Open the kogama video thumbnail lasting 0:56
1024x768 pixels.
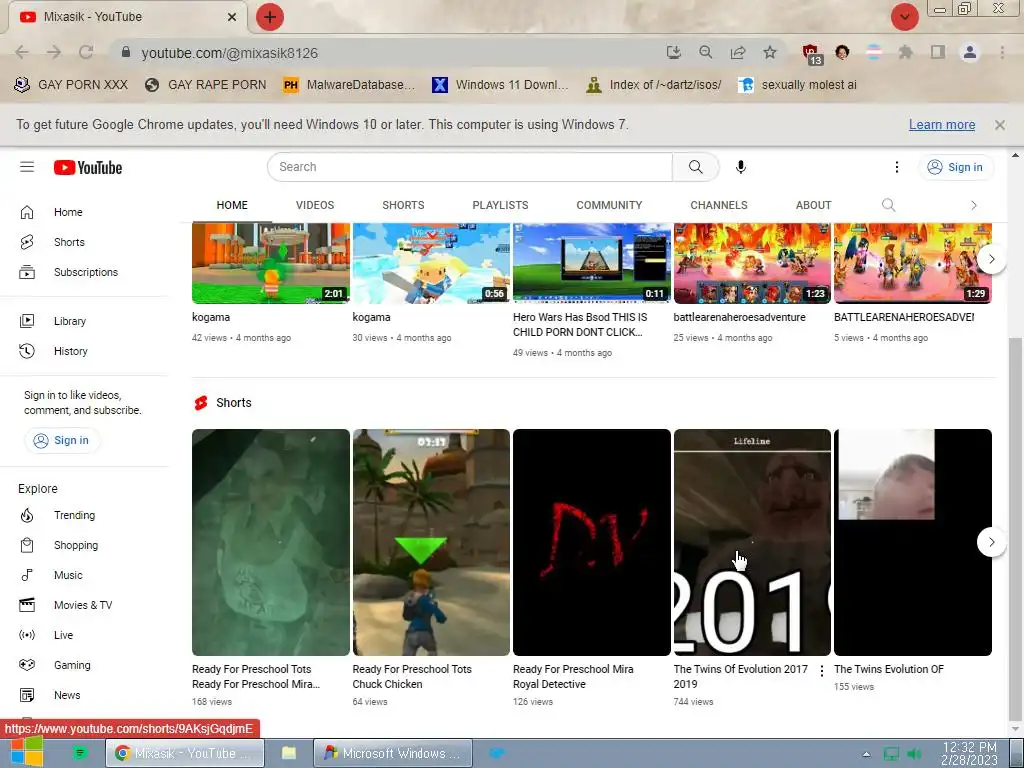click(x=431, y=263)
